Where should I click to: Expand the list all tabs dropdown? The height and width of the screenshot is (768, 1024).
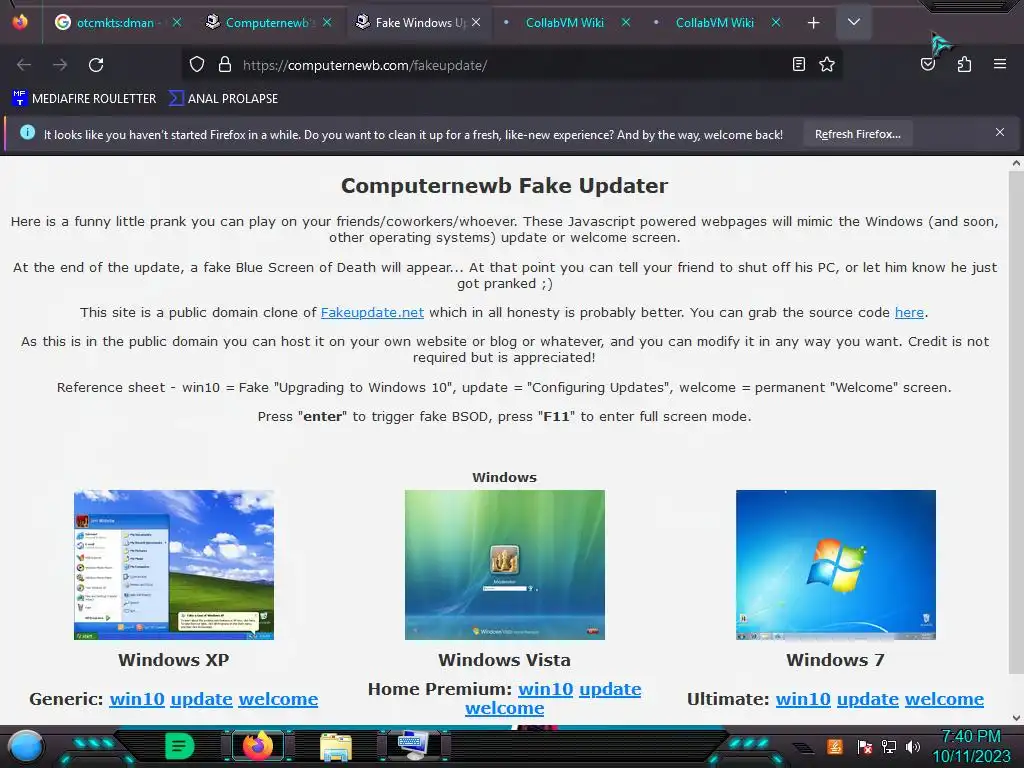coord(854,22)
